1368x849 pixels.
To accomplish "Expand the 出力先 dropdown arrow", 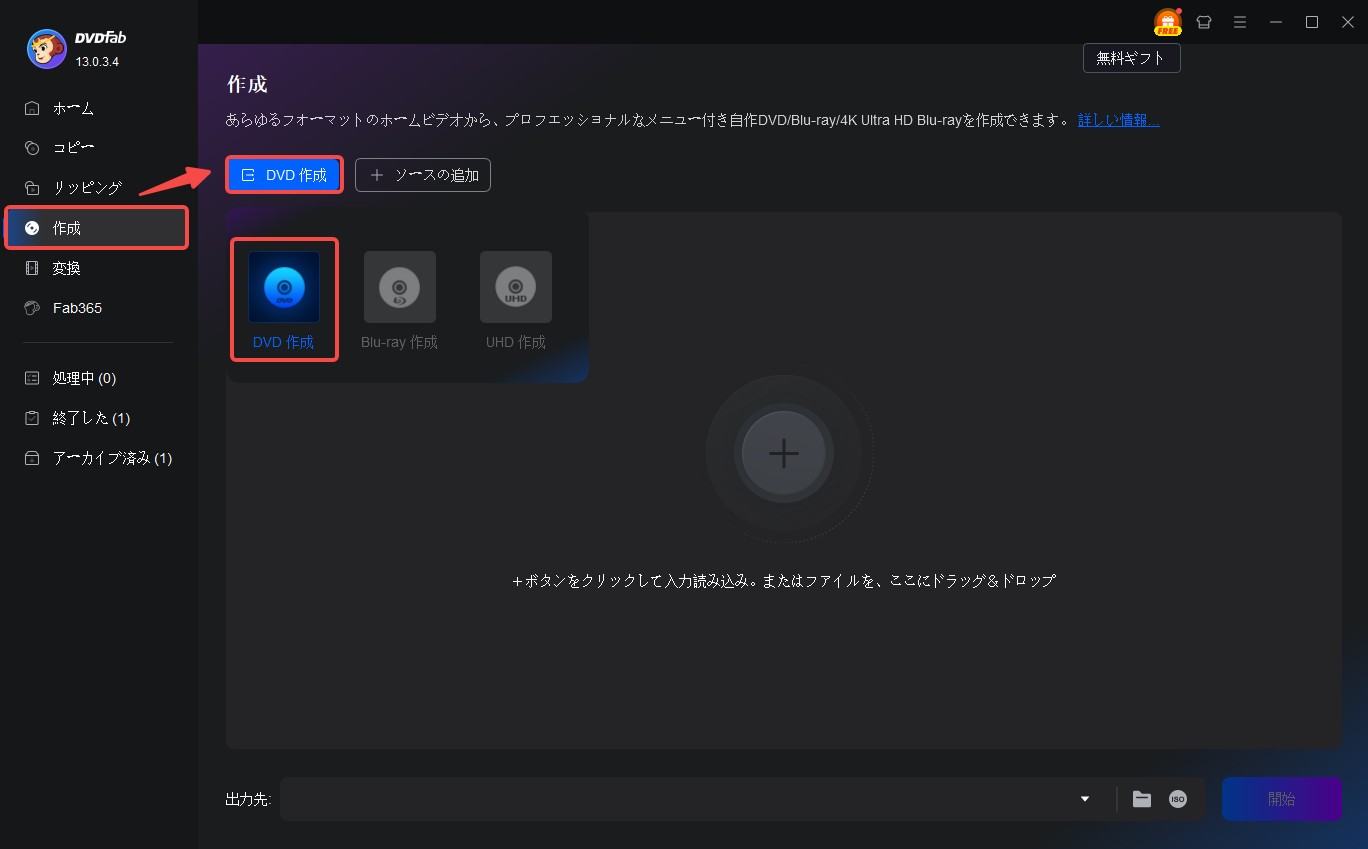I will click(x=1085, y=799).
